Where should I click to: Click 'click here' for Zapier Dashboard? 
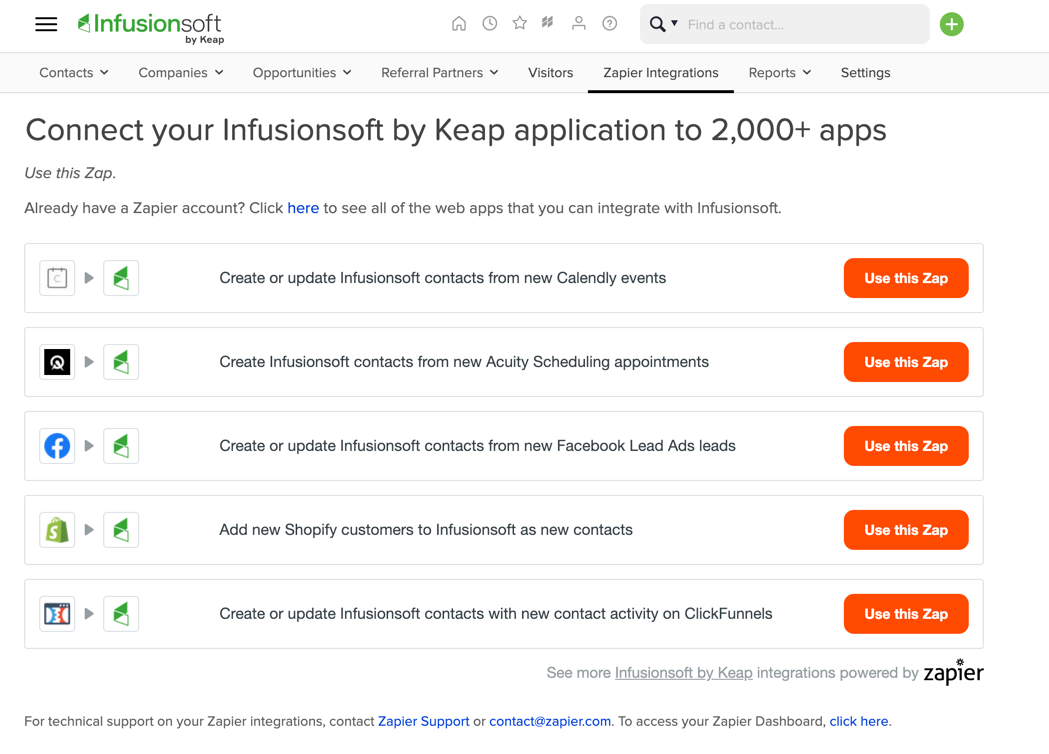click(859, 721)
